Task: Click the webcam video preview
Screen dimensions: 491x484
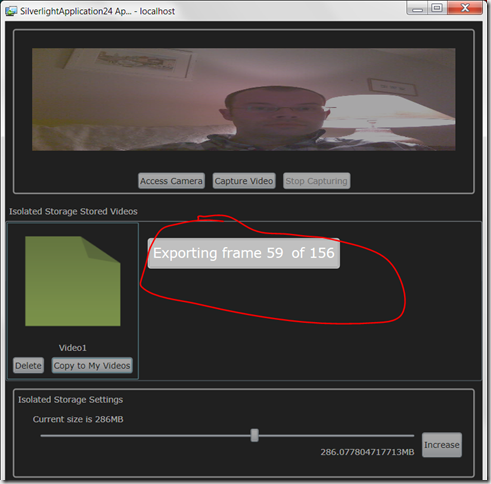Action: coord(244,99)
